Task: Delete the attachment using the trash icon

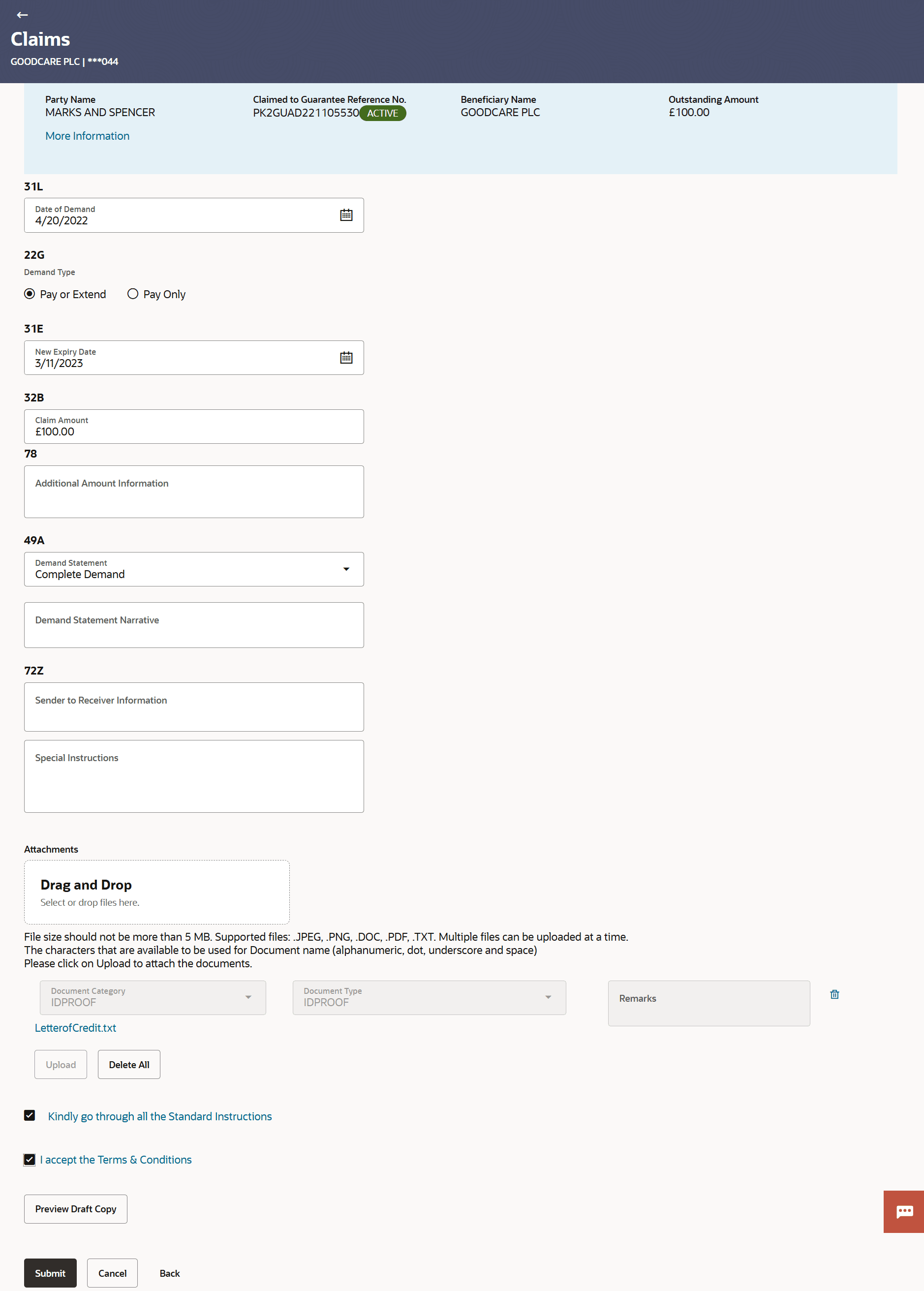Action: [x=834, y=994]
